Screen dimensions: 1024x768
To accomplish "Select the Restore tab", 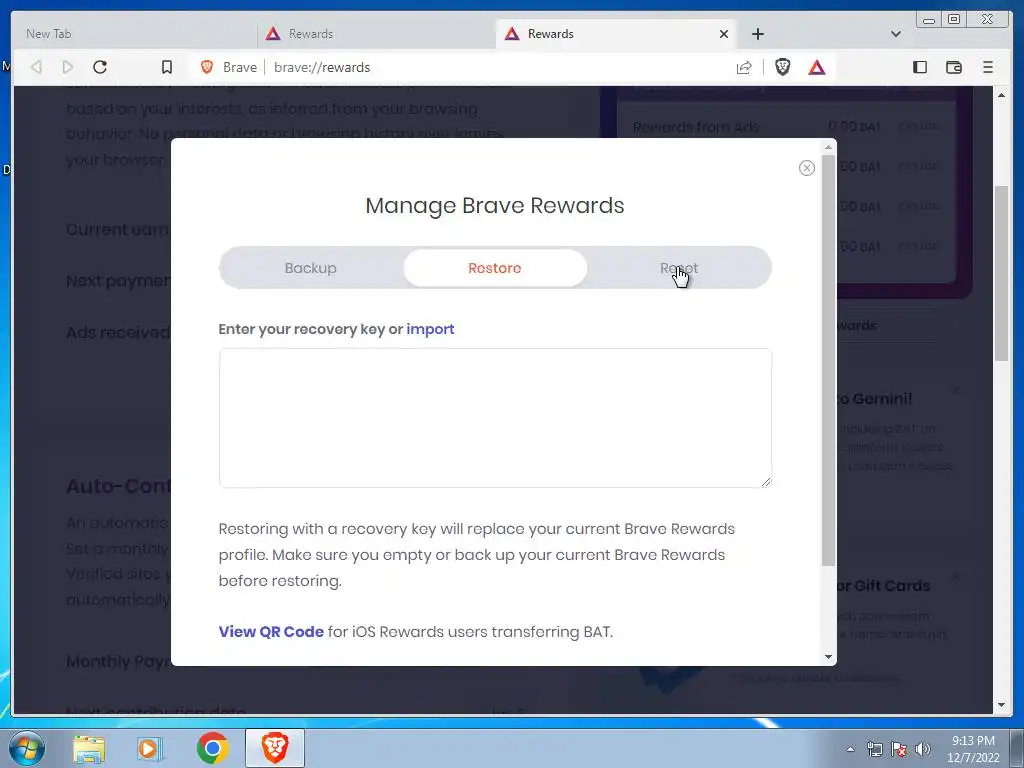I will click(x=494, y=268).
